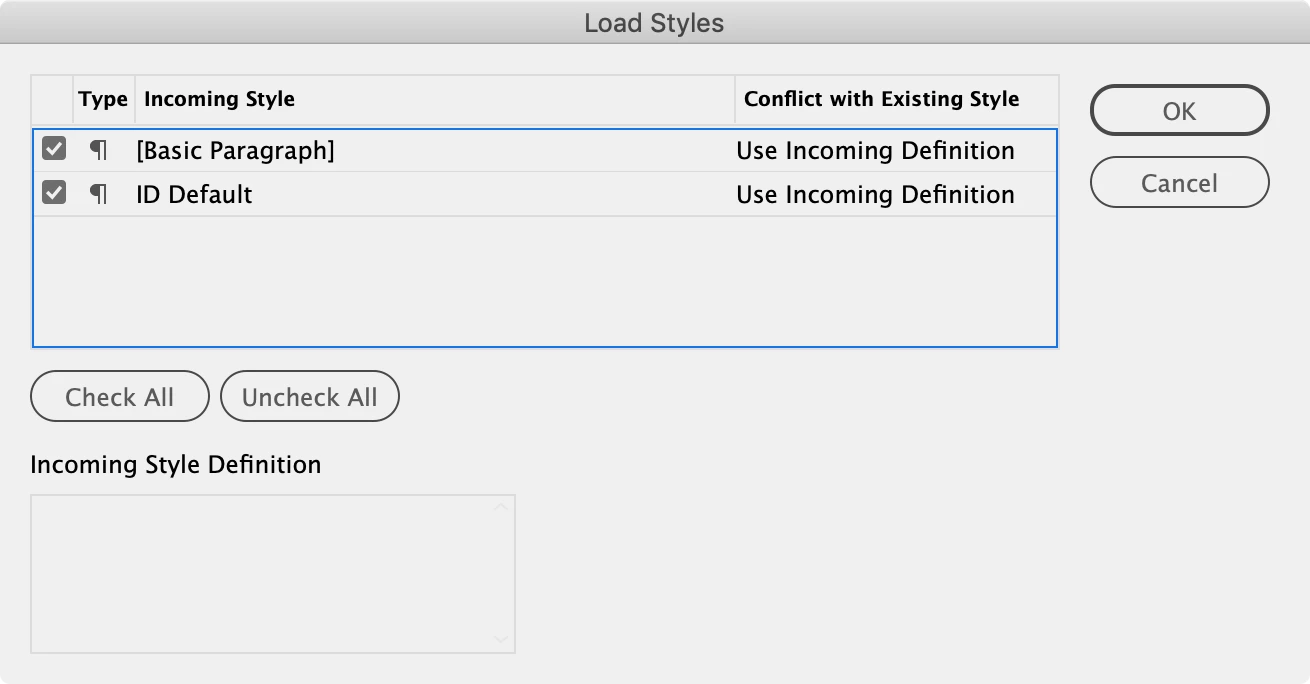The width and height of the screenshot is (1310, 684).
Task: Open conflict options for ID Default
Action: (875, 194)
